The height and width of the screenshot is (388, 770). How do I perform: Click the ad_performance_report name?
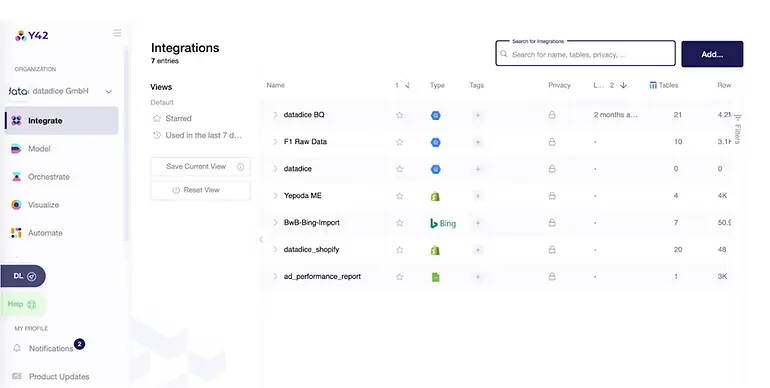pyautogui.click(x=322, y=277)
